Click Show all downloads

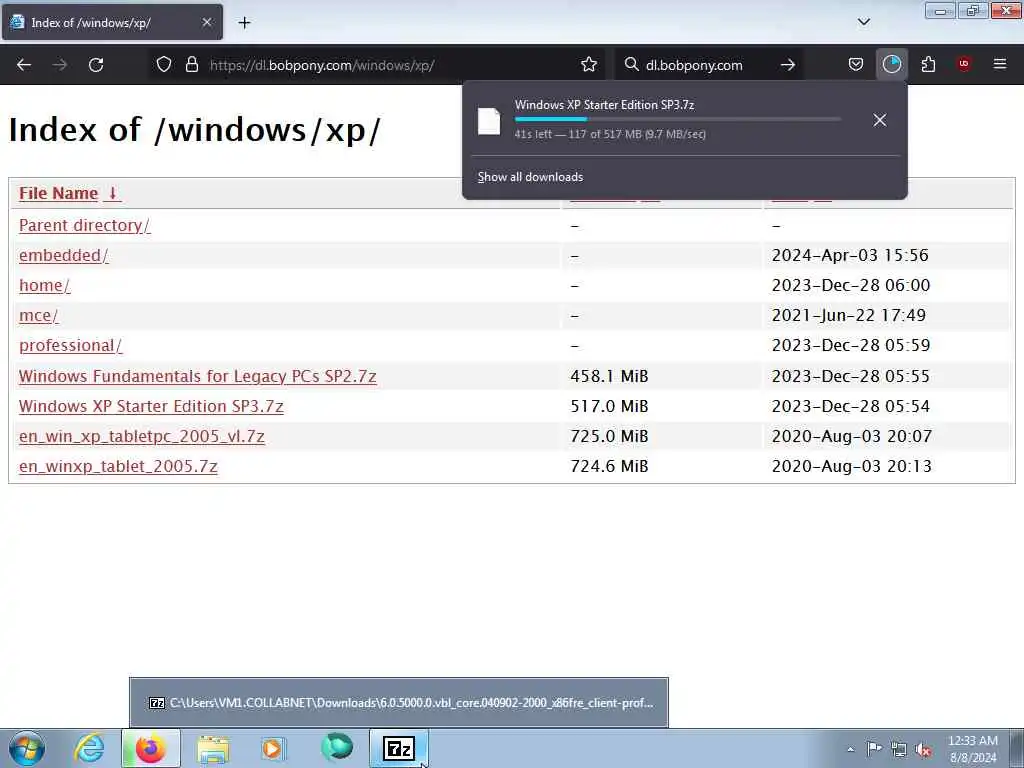point(530,177)
